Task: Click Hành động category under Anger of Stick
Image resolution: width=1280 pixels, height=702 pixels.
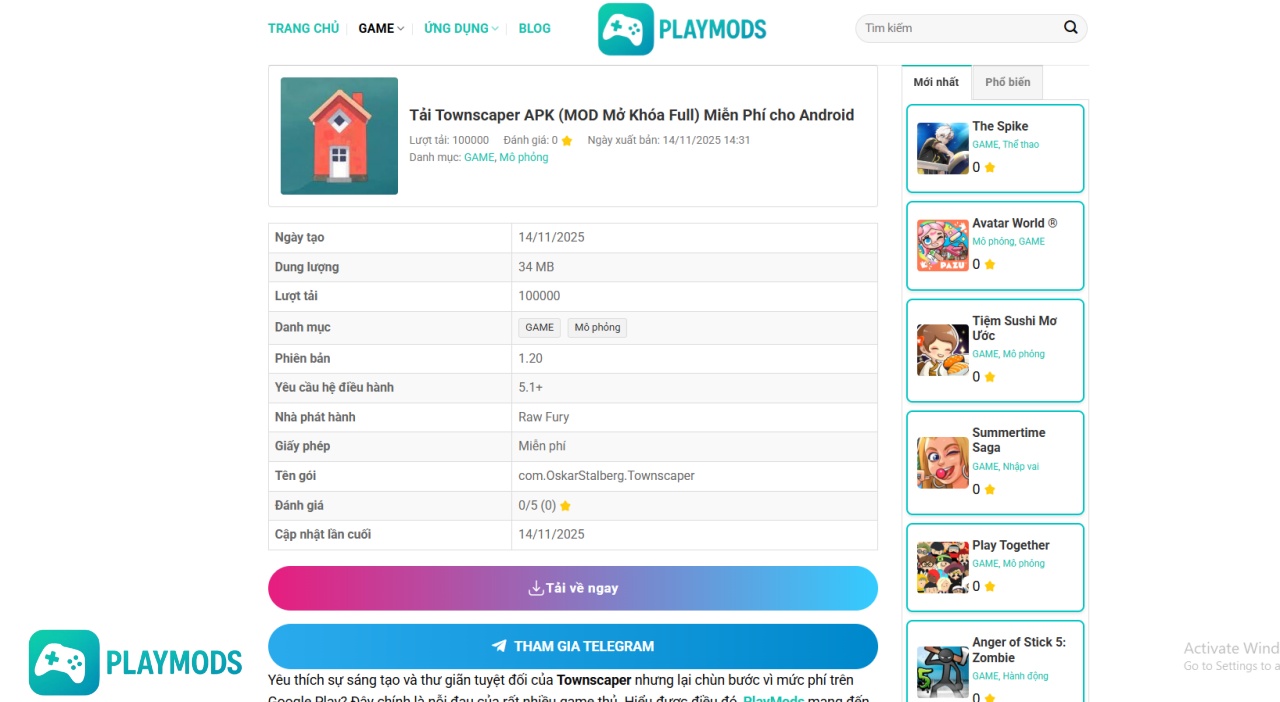Action: (x=1026, y=677)
